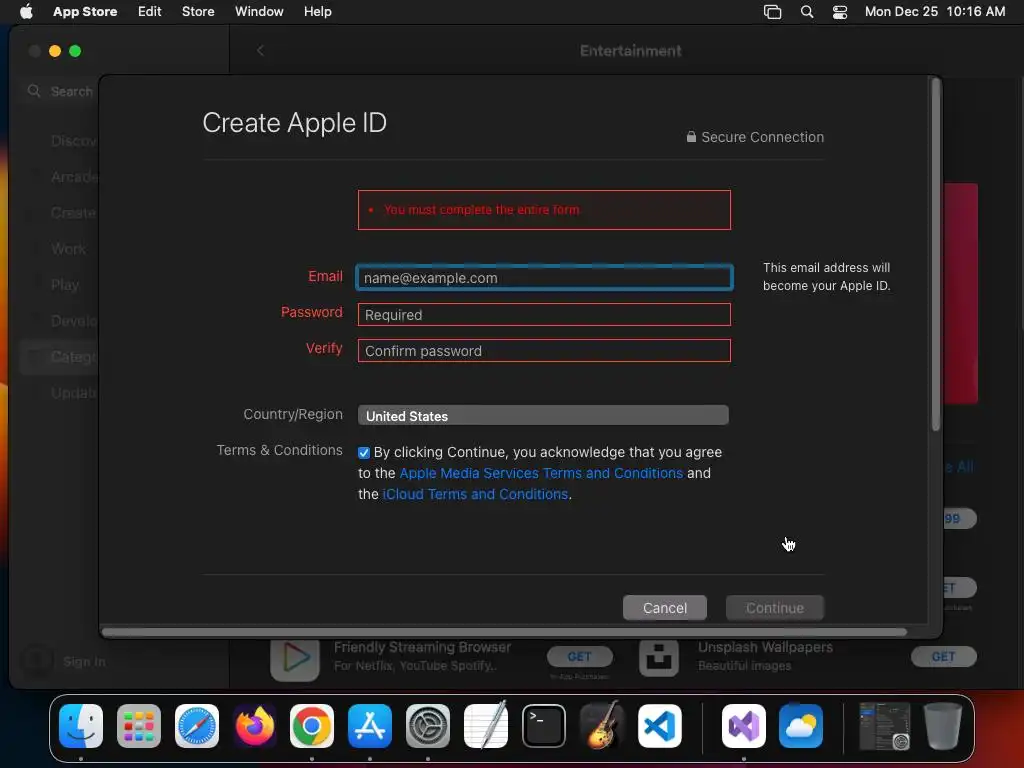Click the search magnifier in App Store sidebar
1024x768 pixels.
(x=34, y=91)
